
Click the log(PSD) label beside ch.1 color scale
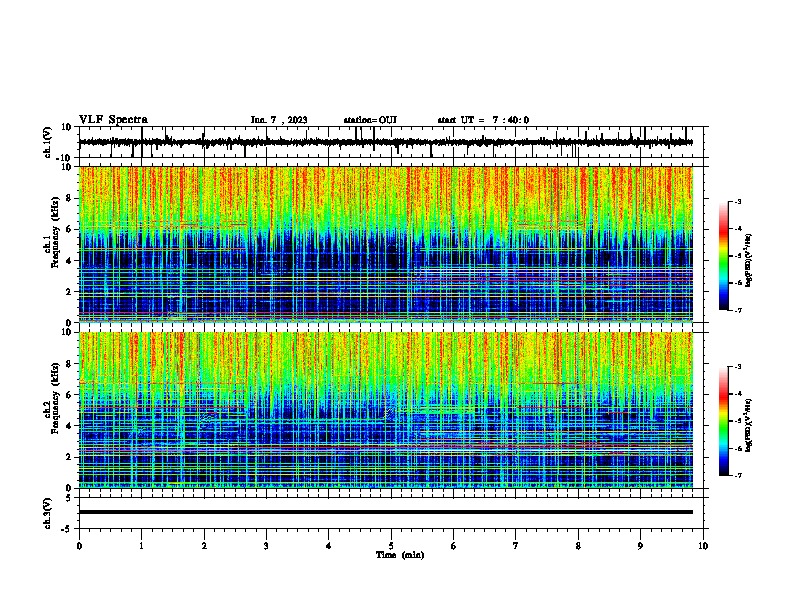point(749,260)
